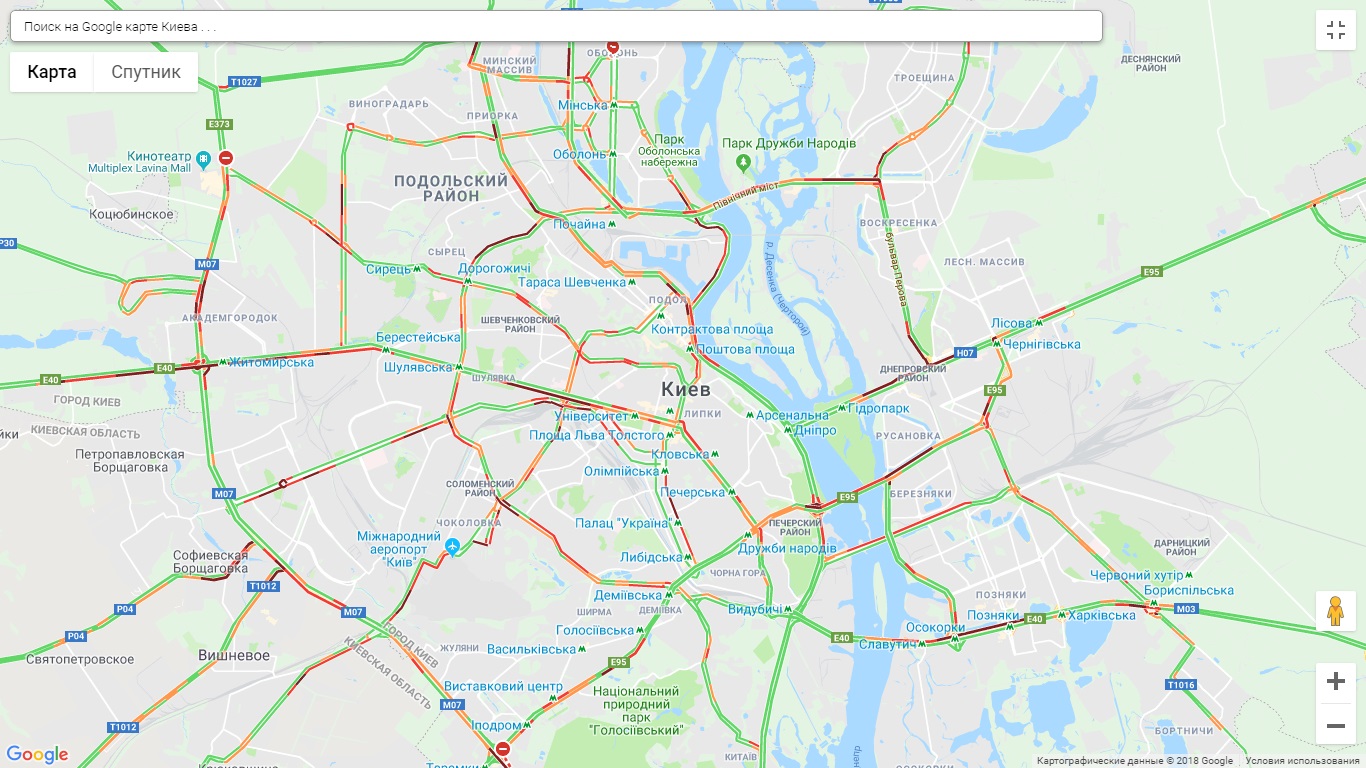
Task: Exit fullscreen map view
Action: tap(1336, 30)
